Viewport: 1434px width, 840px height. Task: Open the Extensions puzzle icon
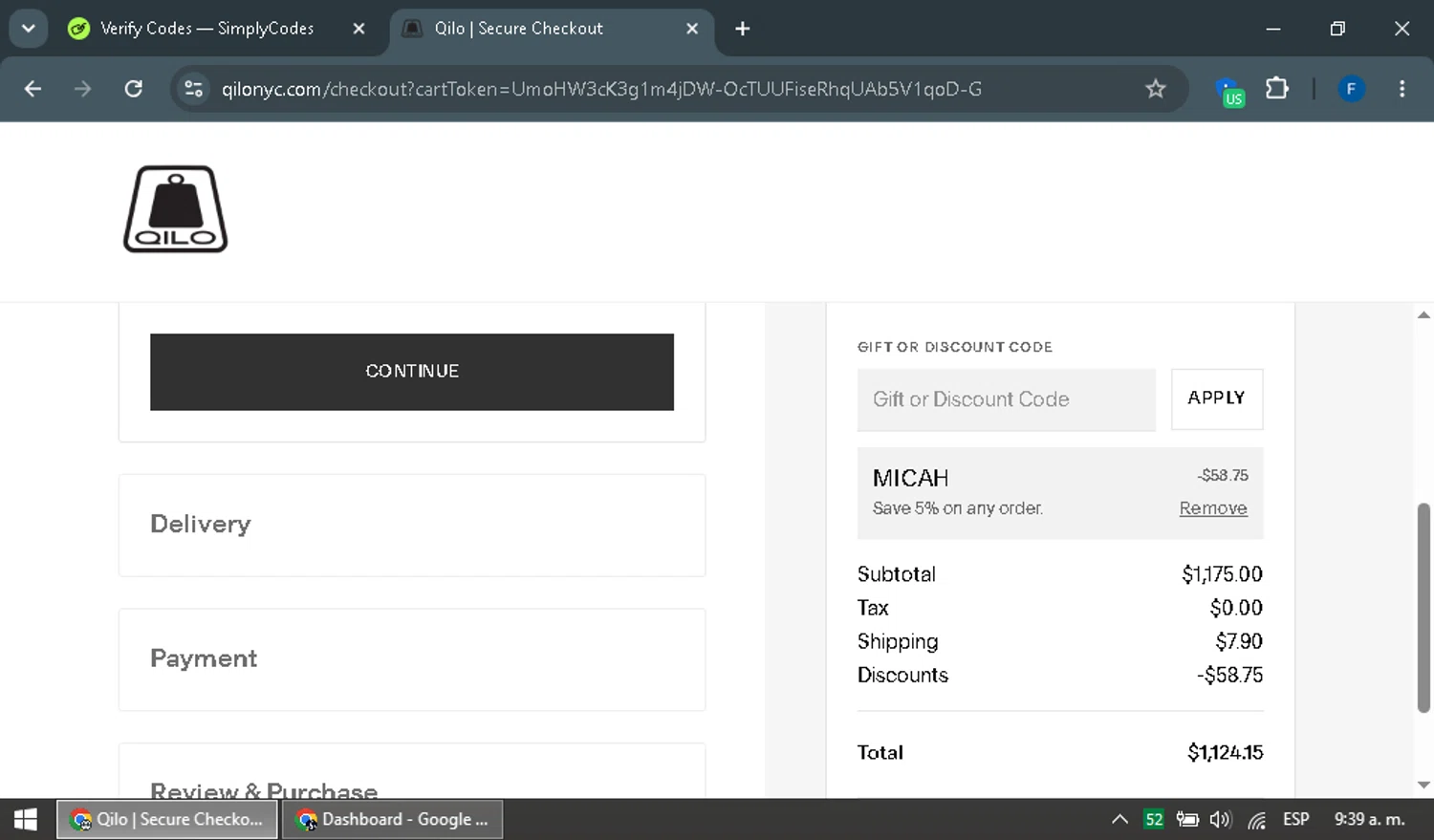pyautogui.click(x=1277, y=89)
